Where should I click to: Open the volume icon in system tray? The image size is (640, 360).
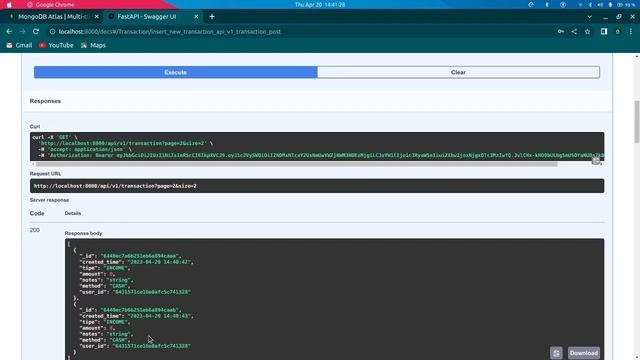point(600,5)
